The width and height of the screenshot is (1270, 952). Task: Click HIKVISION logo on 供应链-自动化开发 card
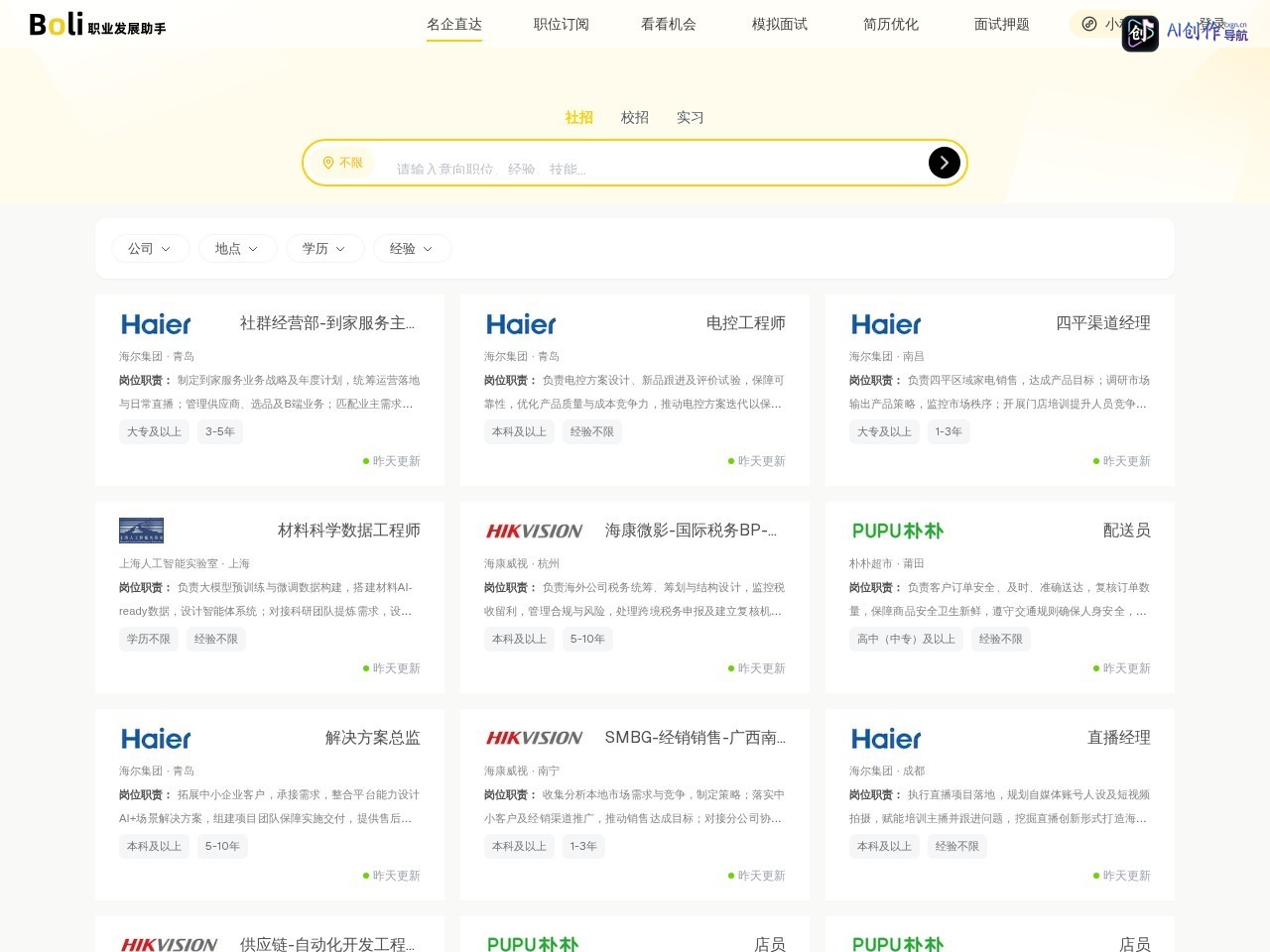click(169, 945)
